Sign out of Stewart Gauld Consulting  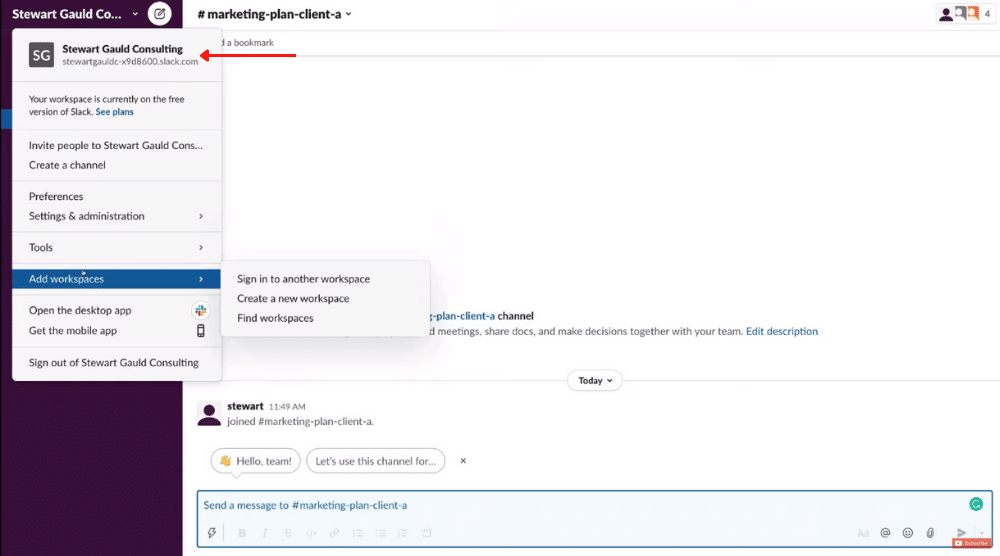(115, 362)
